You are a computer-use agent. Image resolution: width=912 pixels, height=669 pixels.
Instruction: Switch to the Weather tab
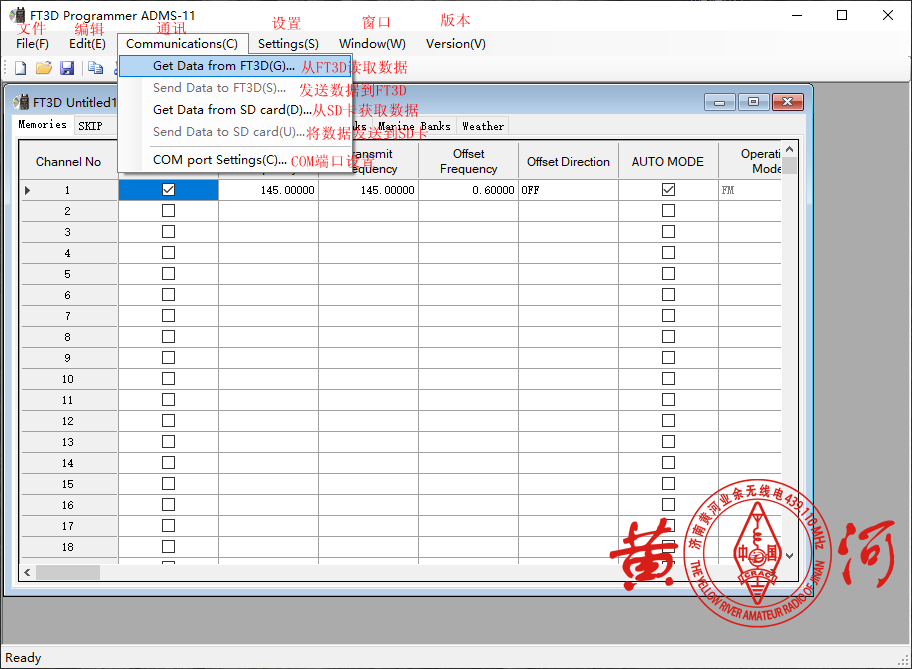pyautogui.click(x=482, y=126)
